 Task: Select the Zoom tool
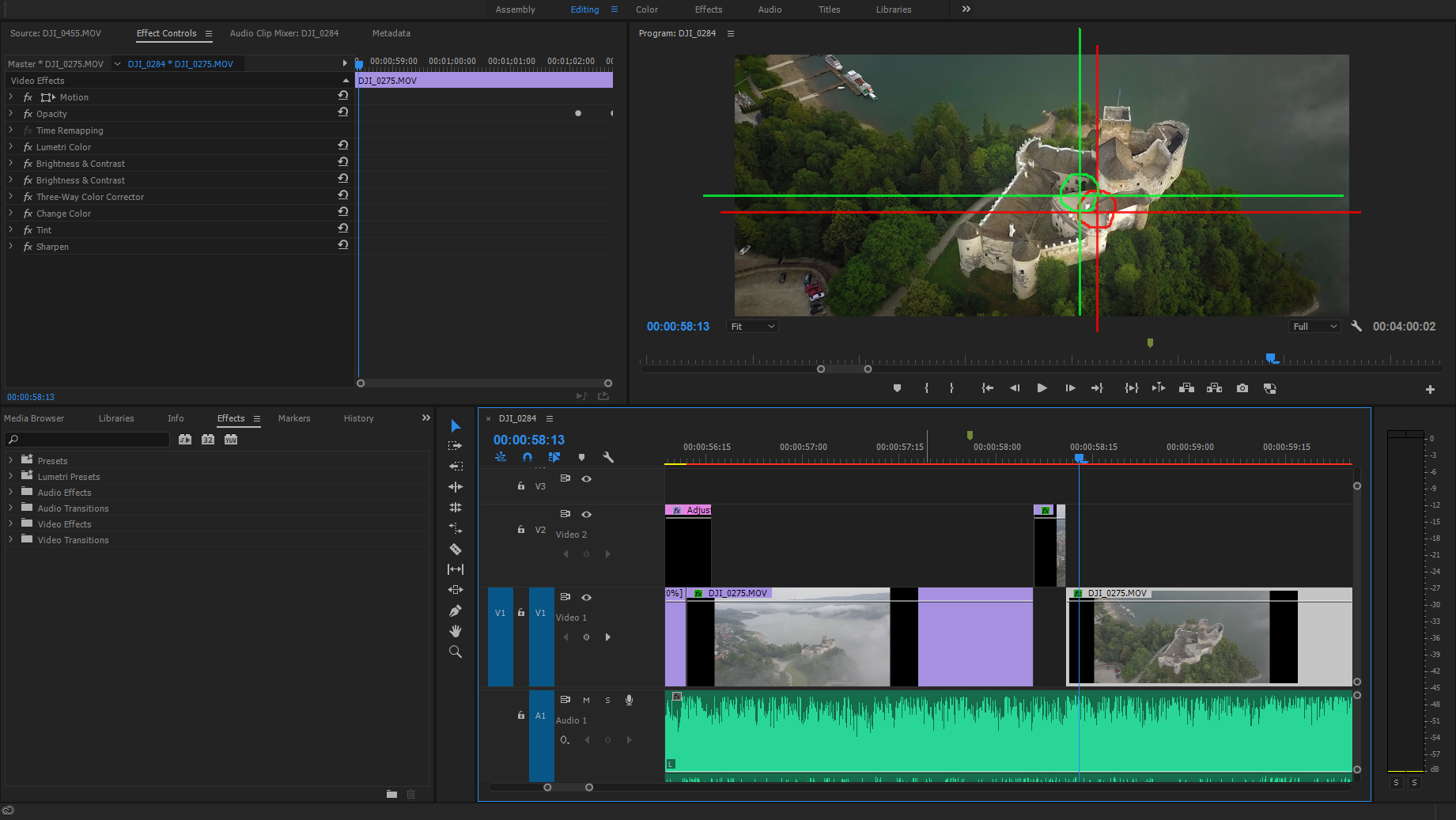456,652
